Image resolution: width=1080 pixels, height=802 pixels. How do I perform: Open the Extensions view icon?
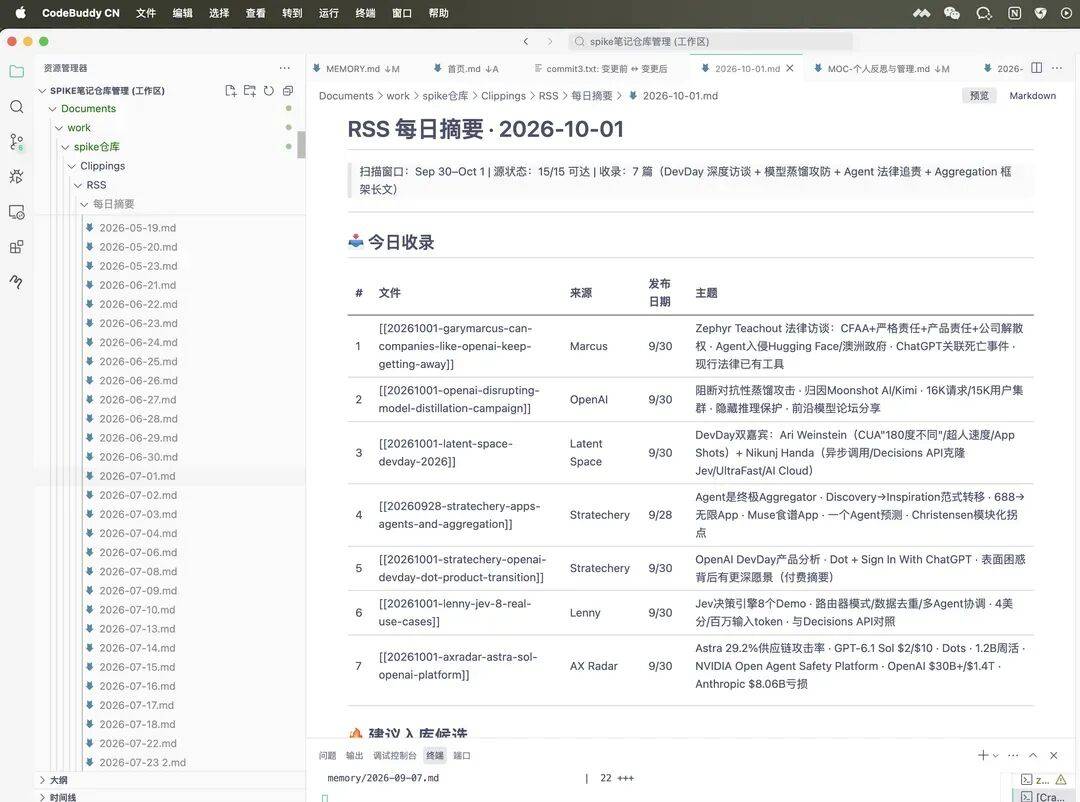point(17,247)
